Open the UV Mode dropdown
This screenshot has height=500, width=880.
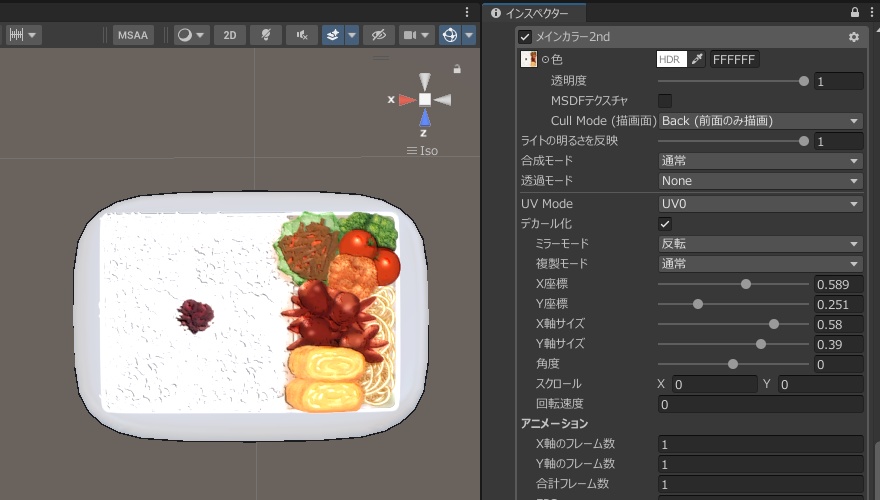(760, 204)
